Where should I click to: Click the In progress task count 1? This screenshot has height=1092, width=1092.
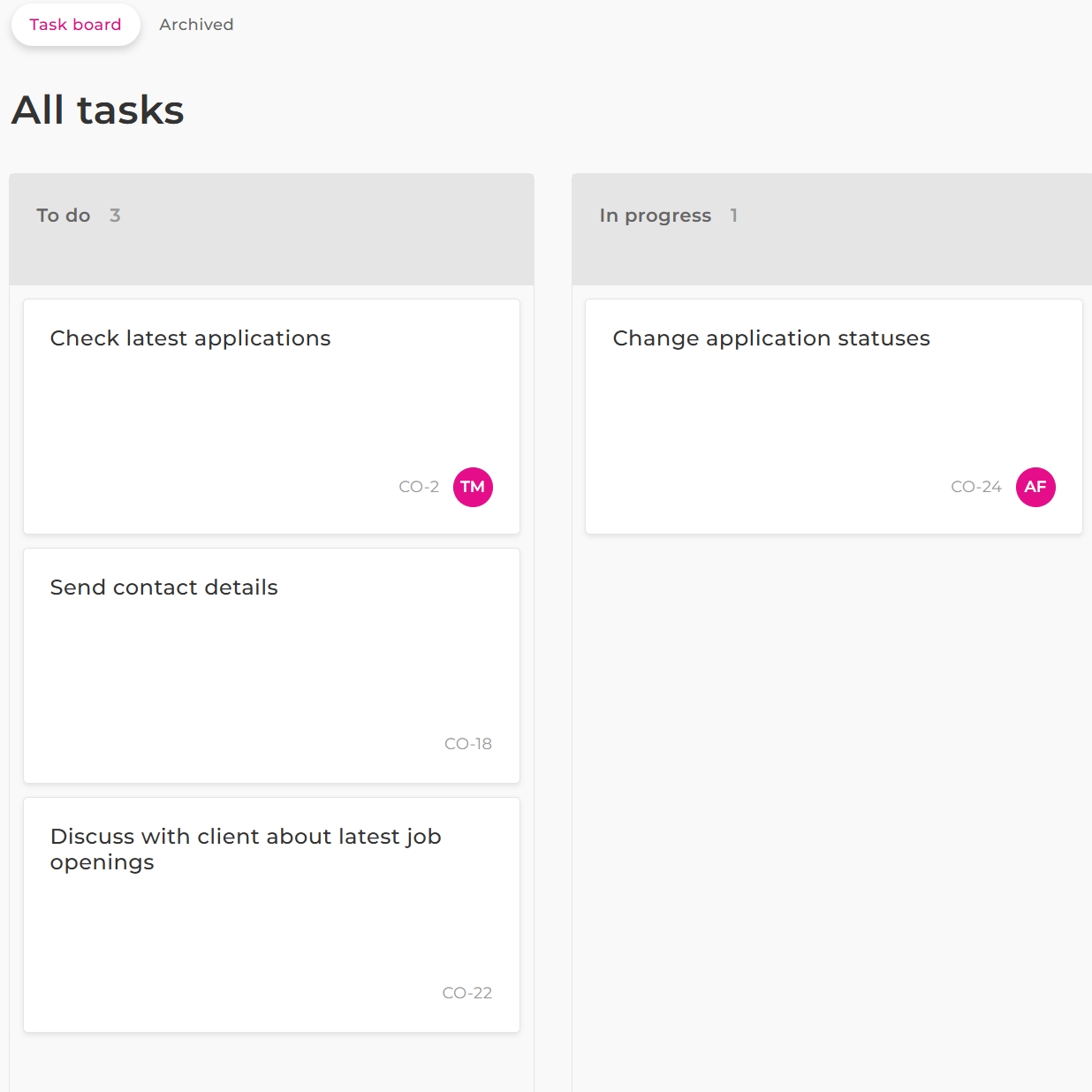[733, 216]
